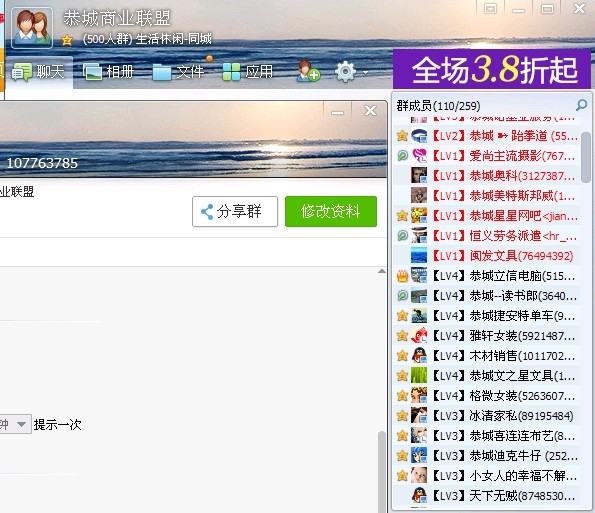
Task: Select member 恭城奥科 in the list
Action: (487, 176)
